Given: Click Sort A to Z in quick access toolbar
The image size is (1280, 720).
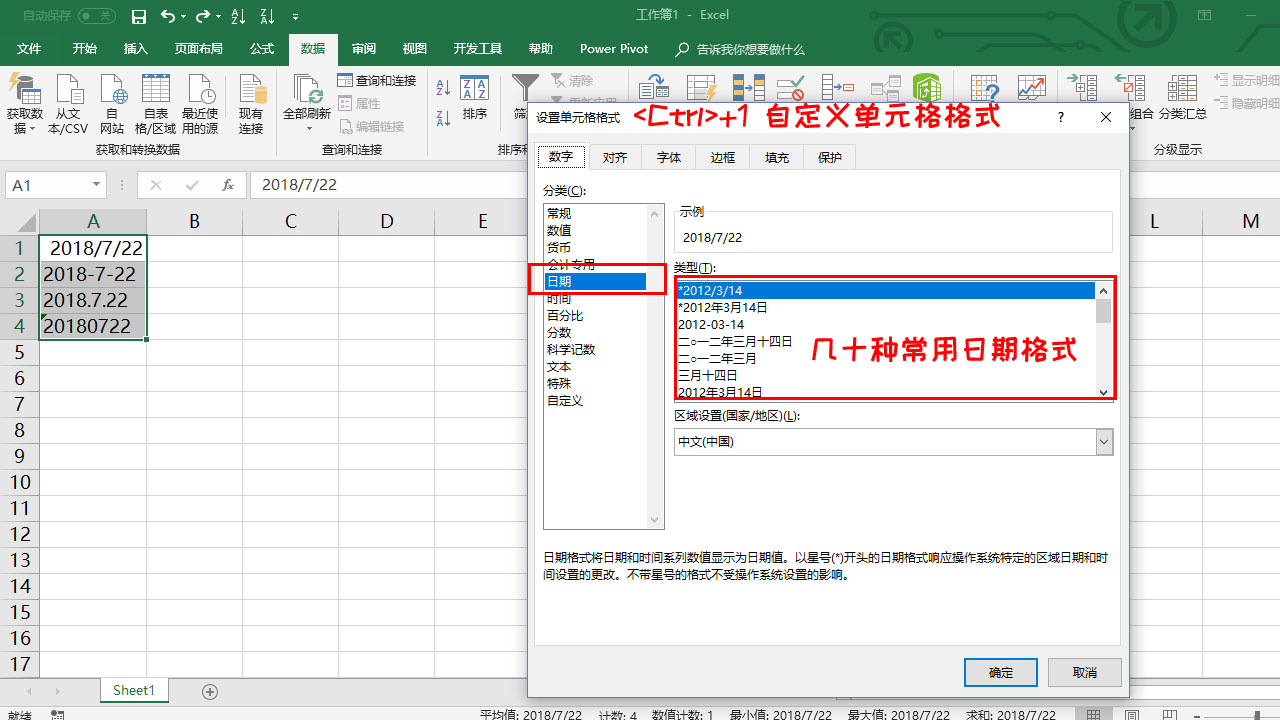Looking at the screenshot, I should 238,16.
